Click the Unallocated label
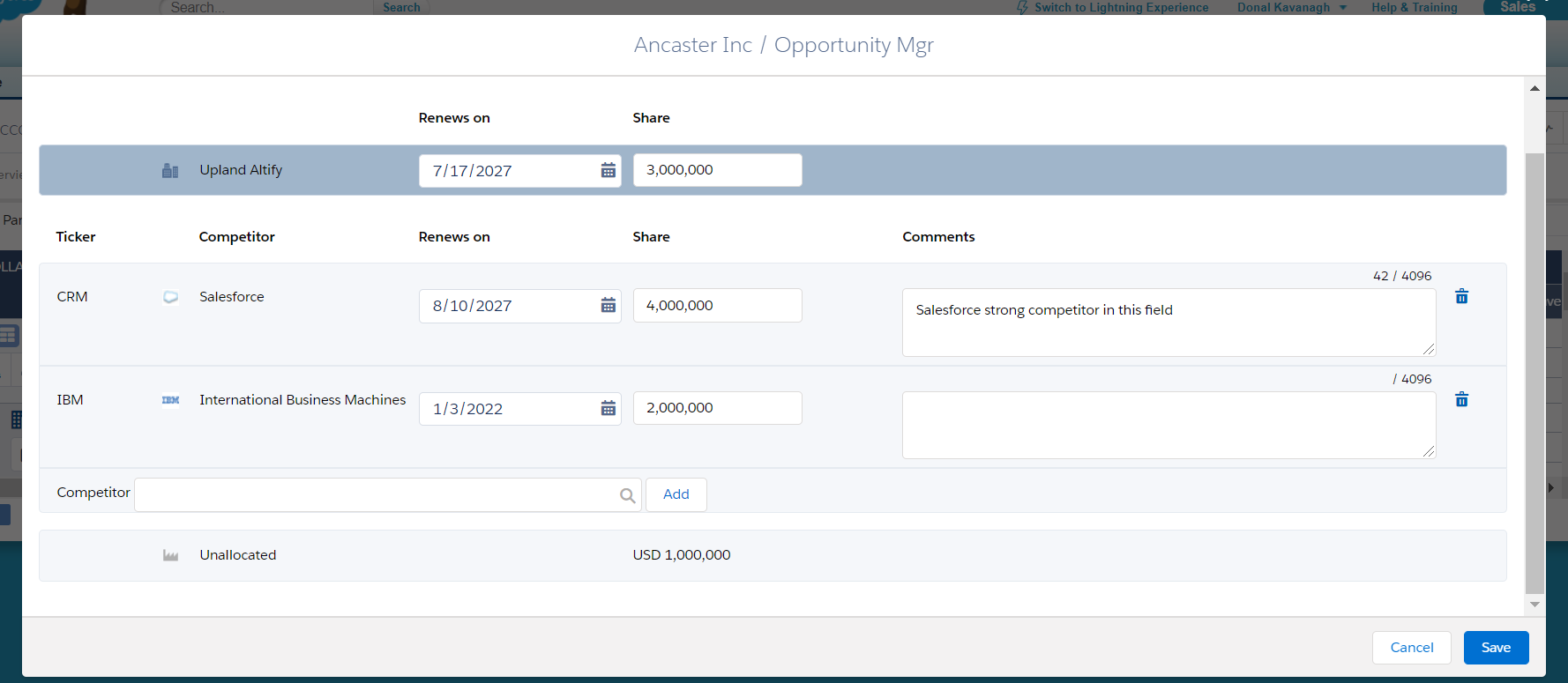 (238, 555)
